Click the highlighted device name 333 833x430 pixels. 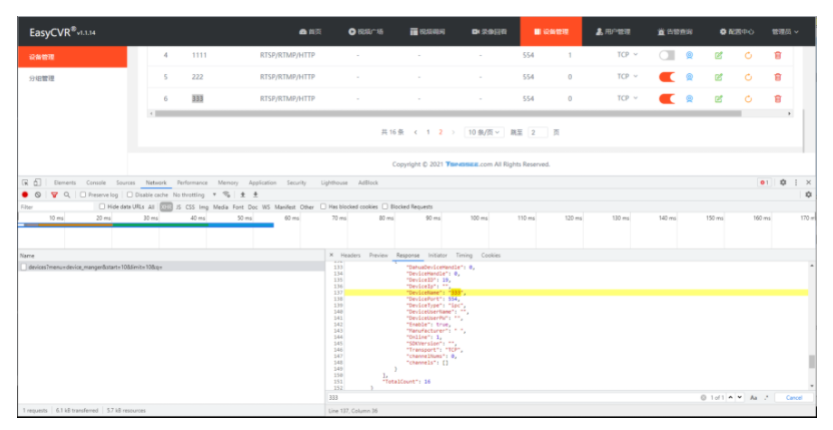[197, 99]
